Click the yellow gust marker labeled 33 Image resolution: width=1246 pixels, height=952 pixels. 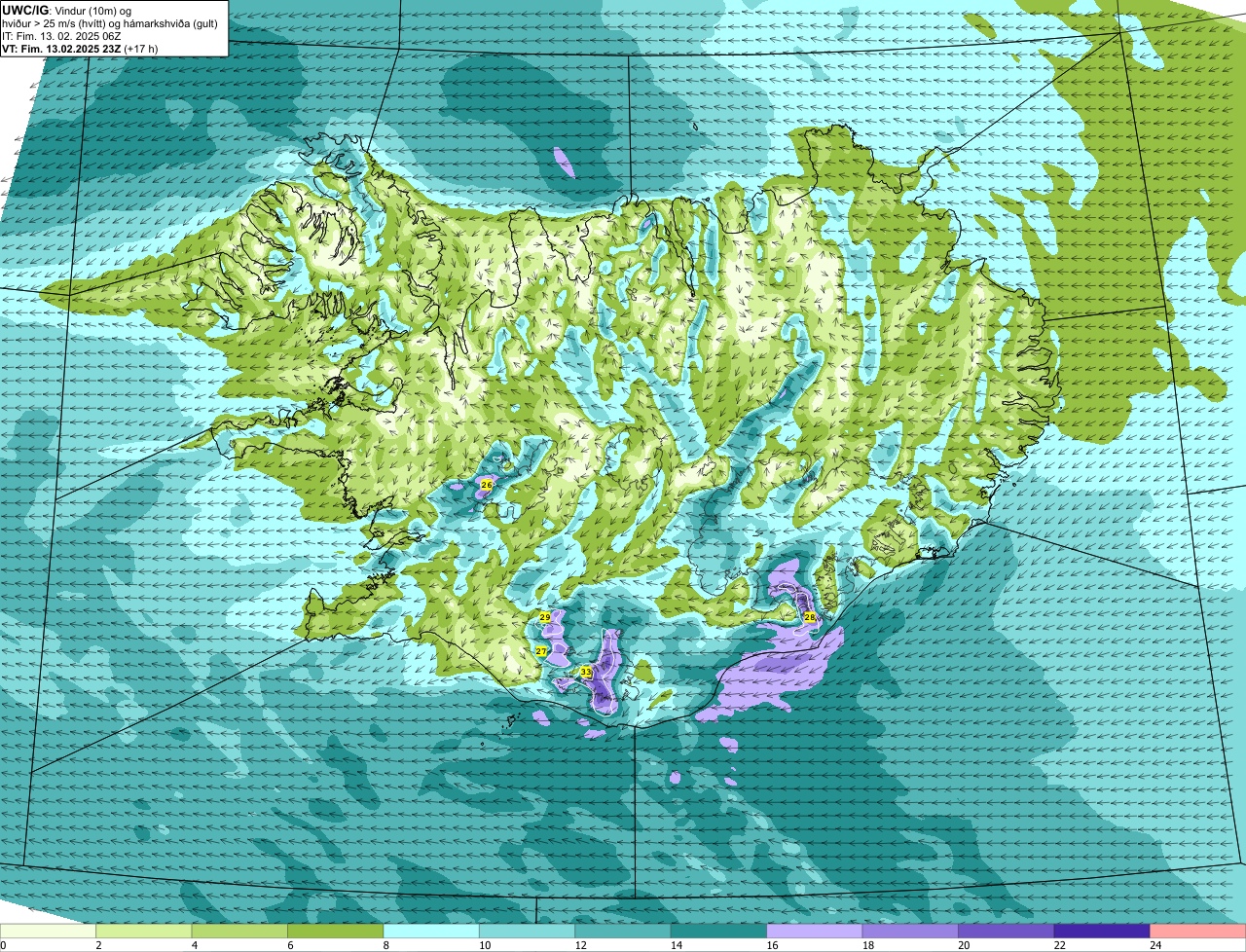point(586,672)
